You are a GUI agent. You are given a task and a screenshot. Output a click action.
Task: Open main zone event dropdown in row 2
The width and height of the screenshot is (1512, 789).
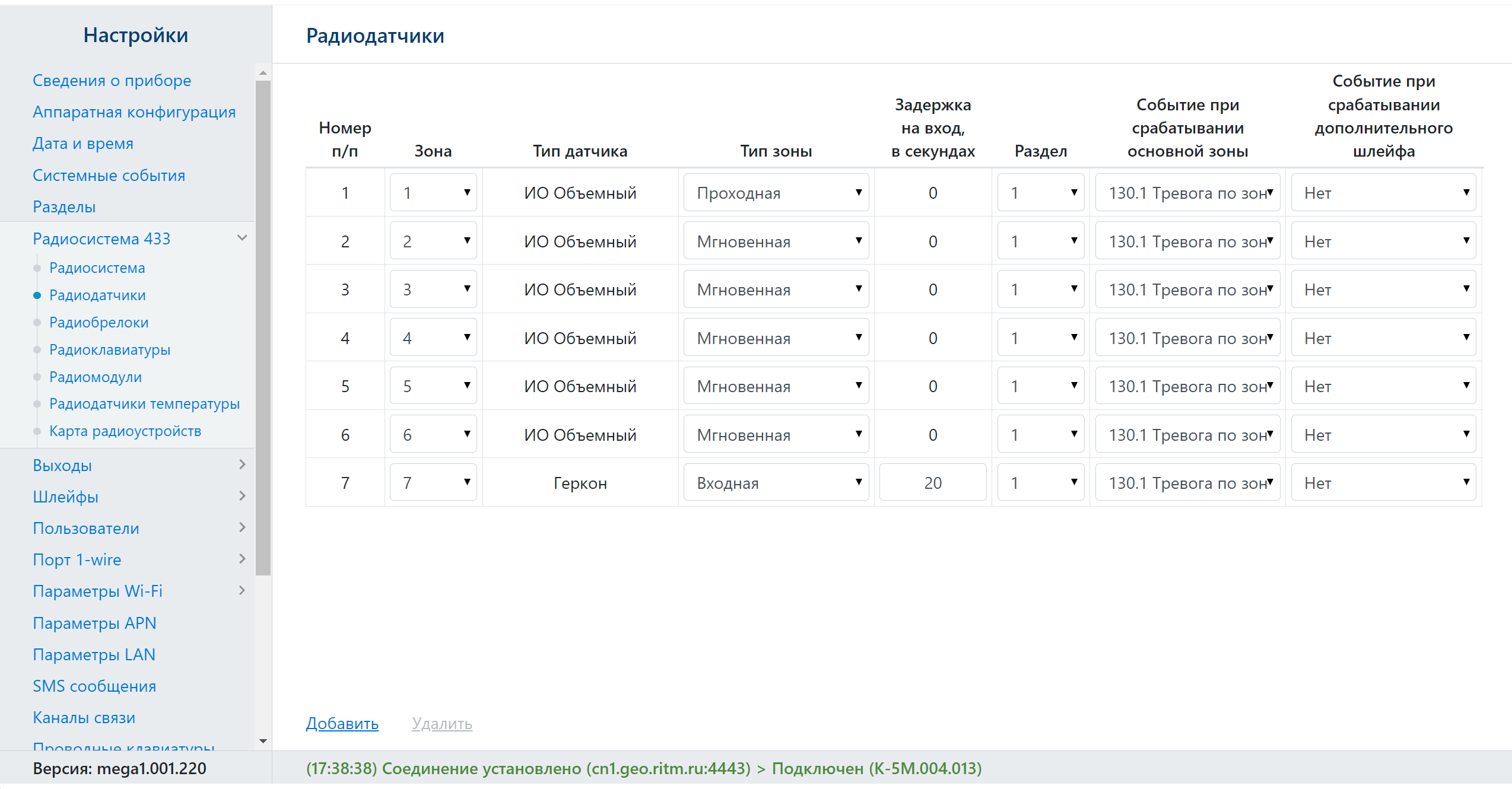(1187, 241)
